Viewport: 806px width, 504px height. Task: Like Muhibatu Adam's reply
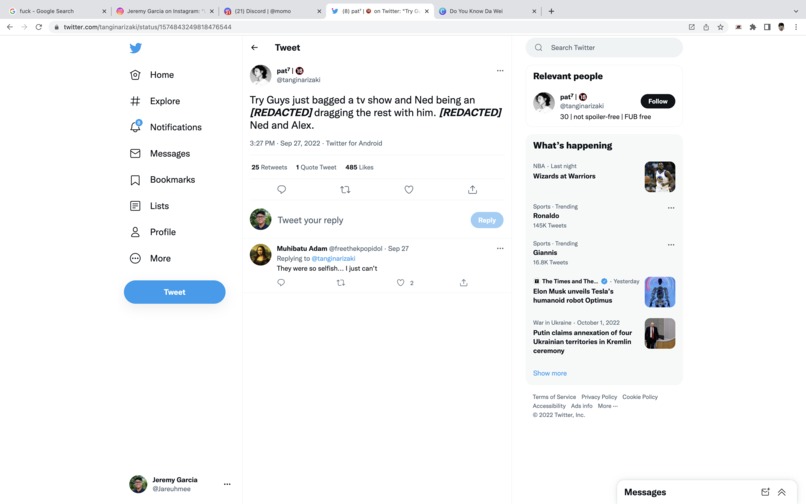(x=400, y=282)
